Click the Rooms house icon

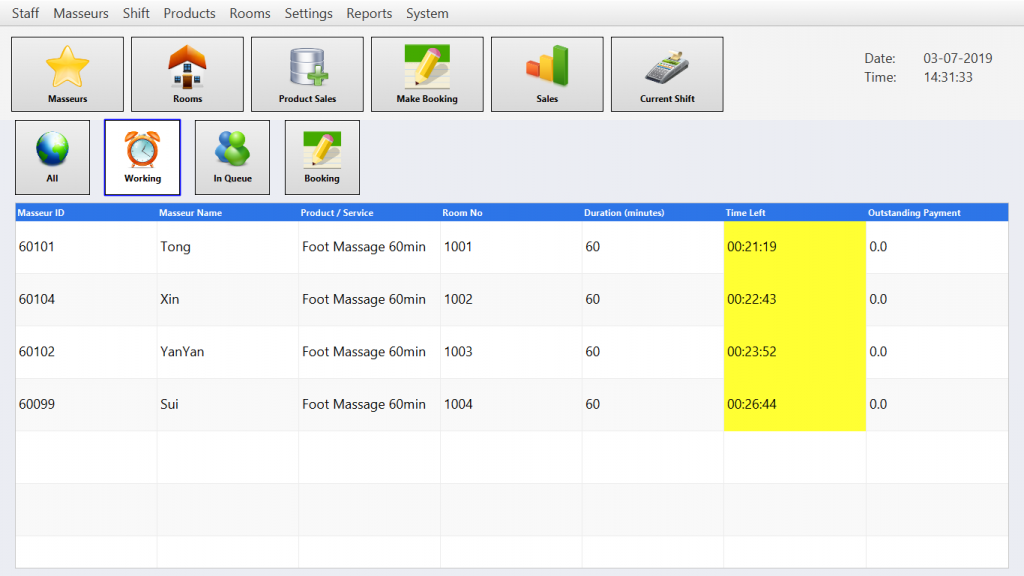click(187, 74)
